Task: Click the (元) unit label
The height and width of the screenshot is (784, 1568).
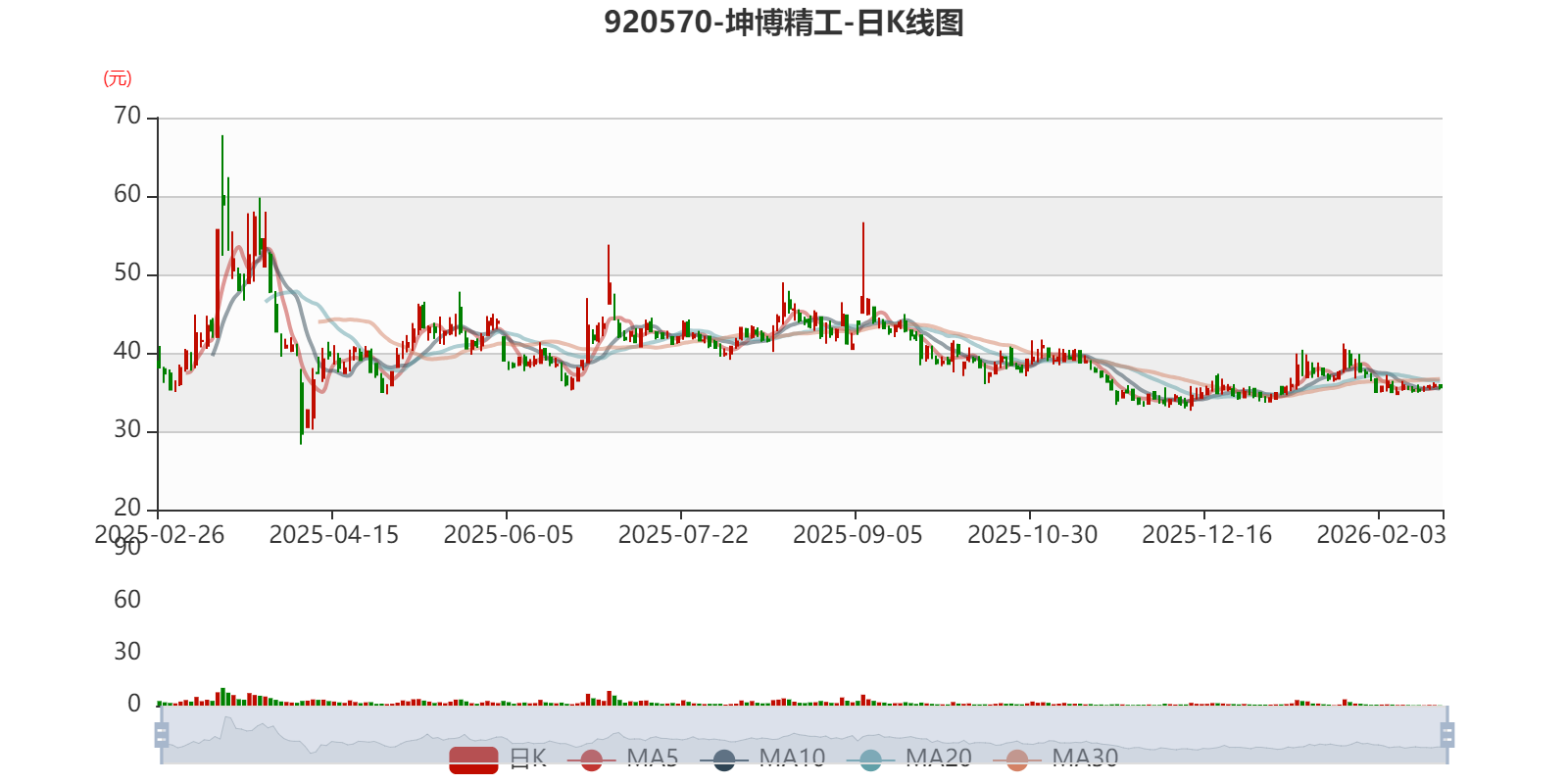Action: pyautogui.click(x=118, y=78)
